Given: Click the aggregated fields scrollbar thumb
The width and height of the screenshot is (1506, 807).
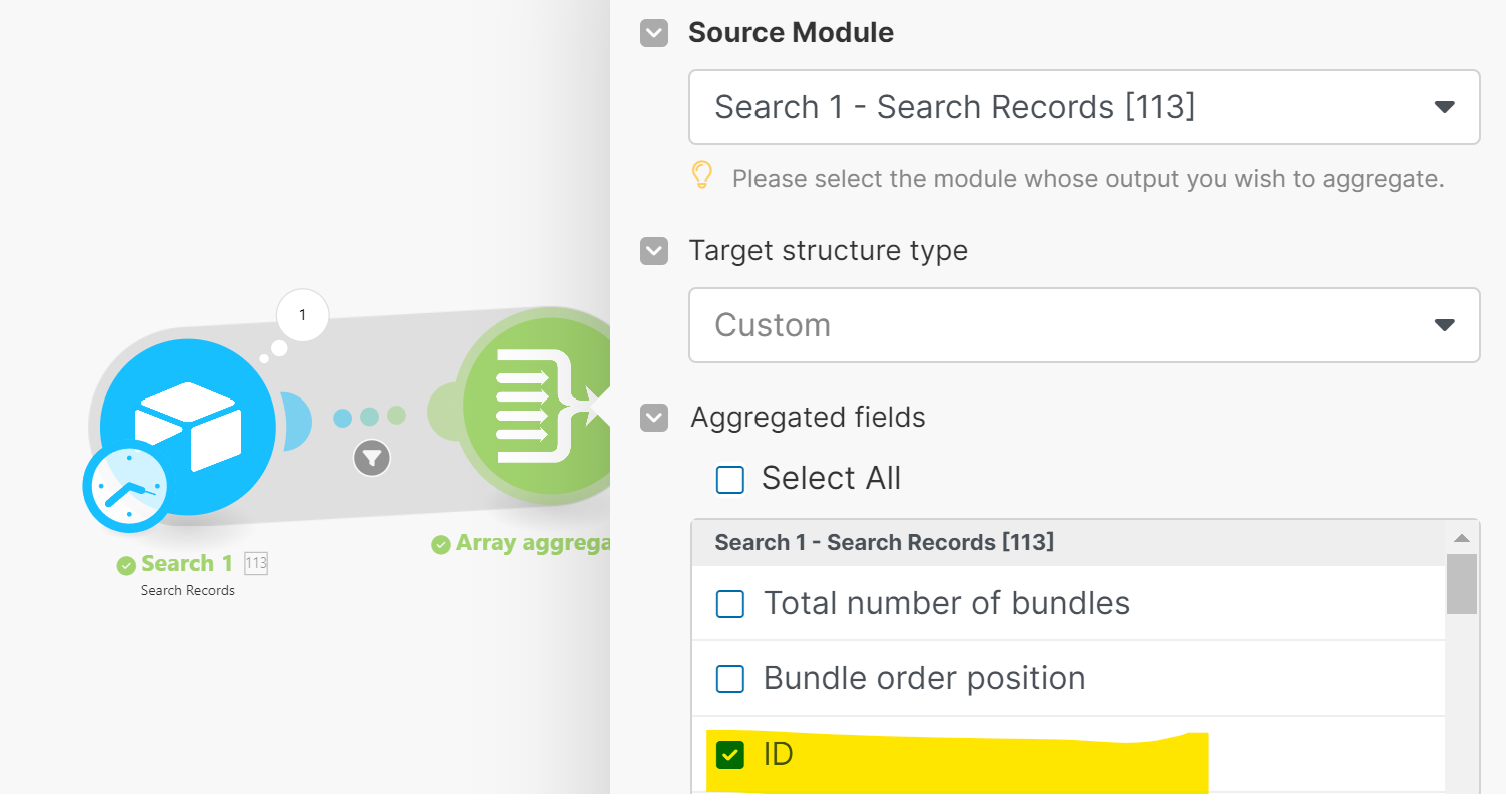Looking at the screenshot, I should click(1461, 583).
